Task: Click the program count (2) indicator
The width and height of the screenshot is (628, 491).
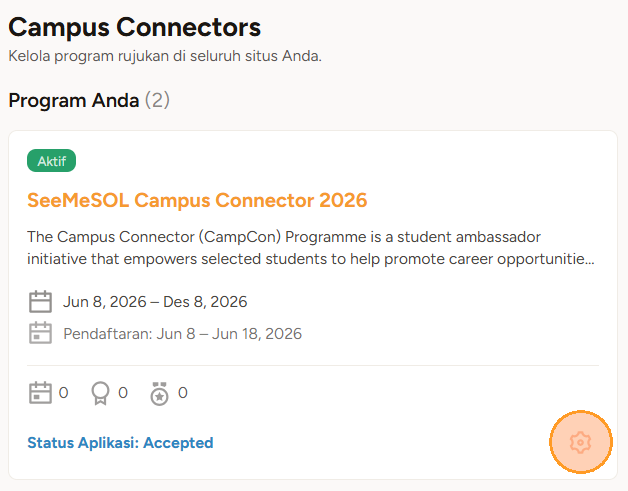Action: [x=157, y=100]
